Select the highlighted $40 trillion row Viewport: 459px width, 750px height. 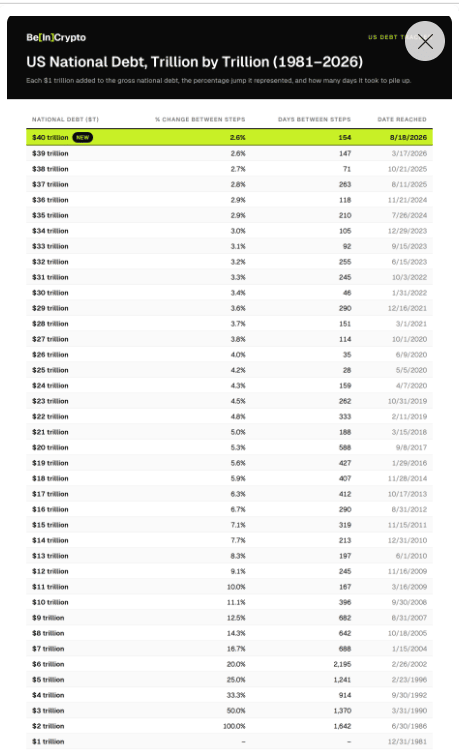[x=229, y=137]
